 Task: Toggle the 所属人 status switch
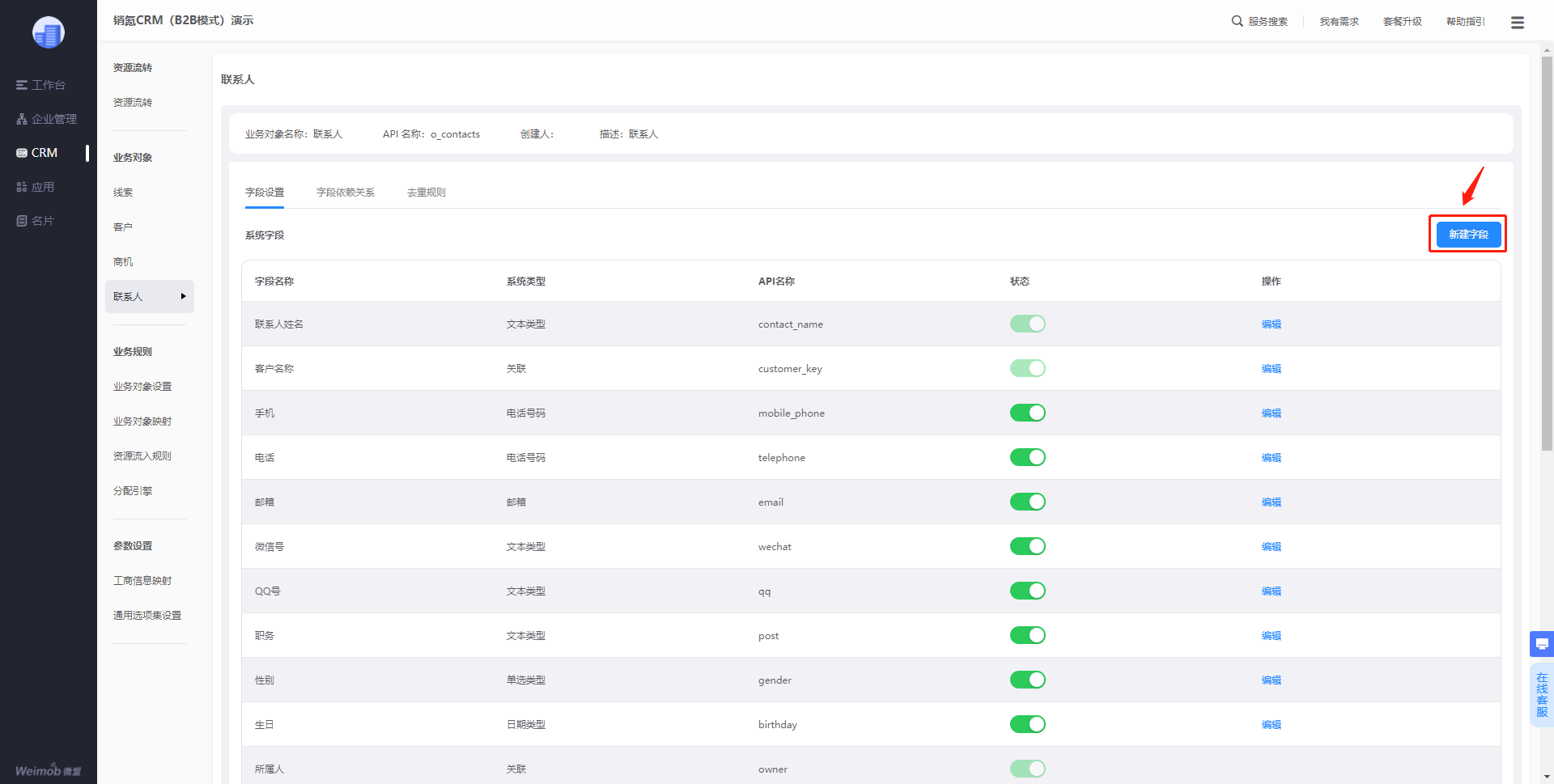pyautogui.click(x=1028, y=769)
